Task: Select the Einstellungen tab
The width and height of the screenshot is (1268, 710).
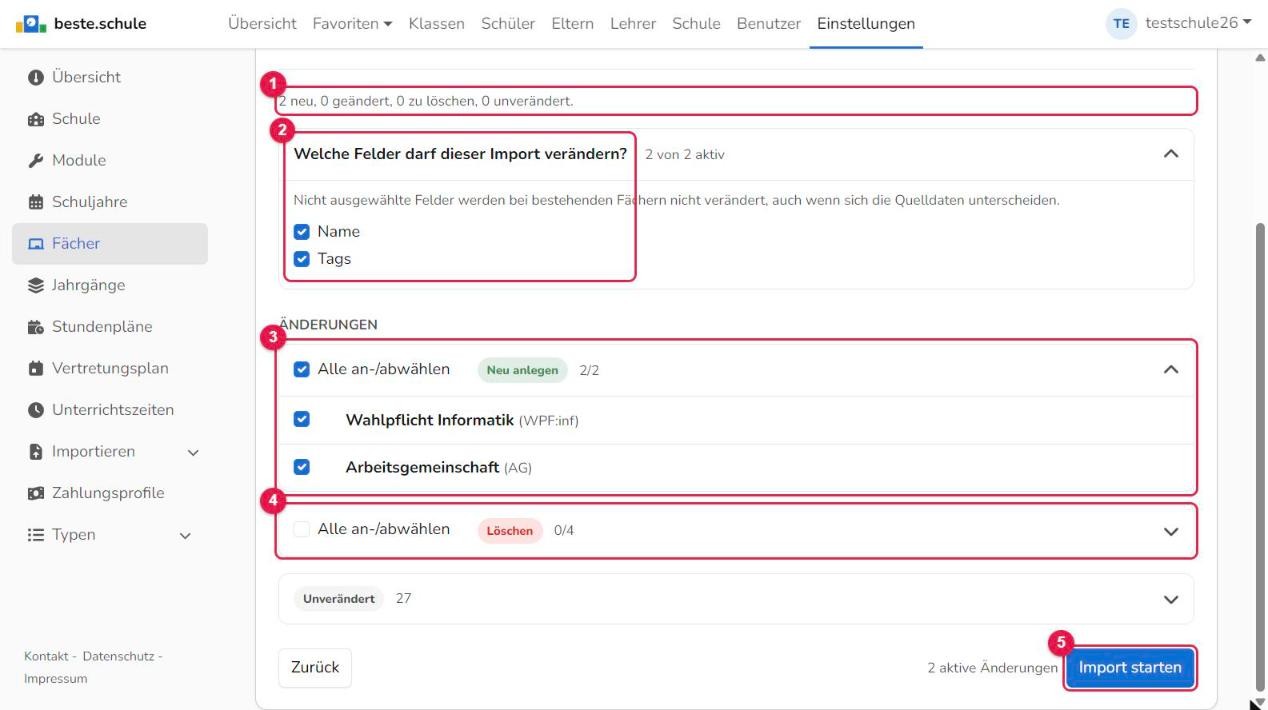Action: click(x=866, y=24)
